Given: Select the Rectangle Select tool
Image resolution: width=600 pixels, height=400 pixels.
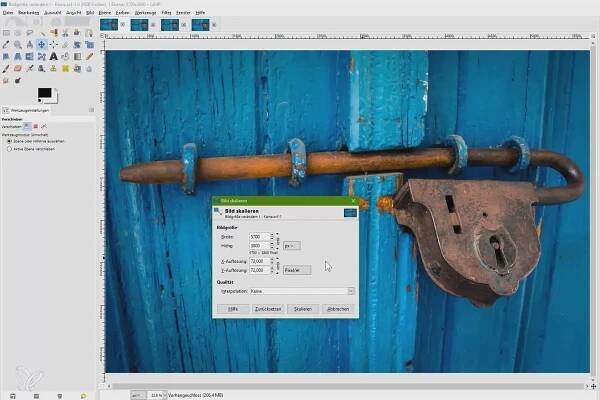Looking at the screenshot, I should 6,32.
